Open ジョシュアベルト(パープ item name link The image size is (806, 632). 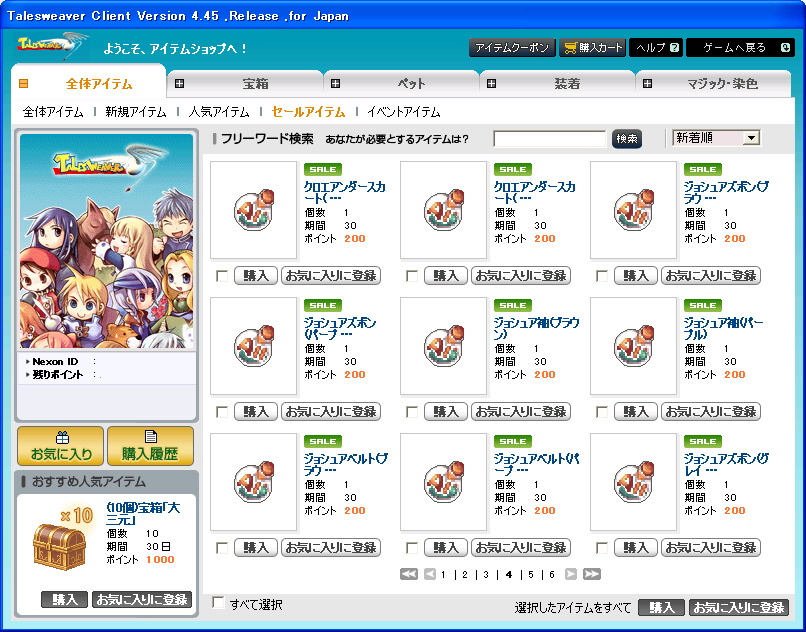[x=536, y=464]
